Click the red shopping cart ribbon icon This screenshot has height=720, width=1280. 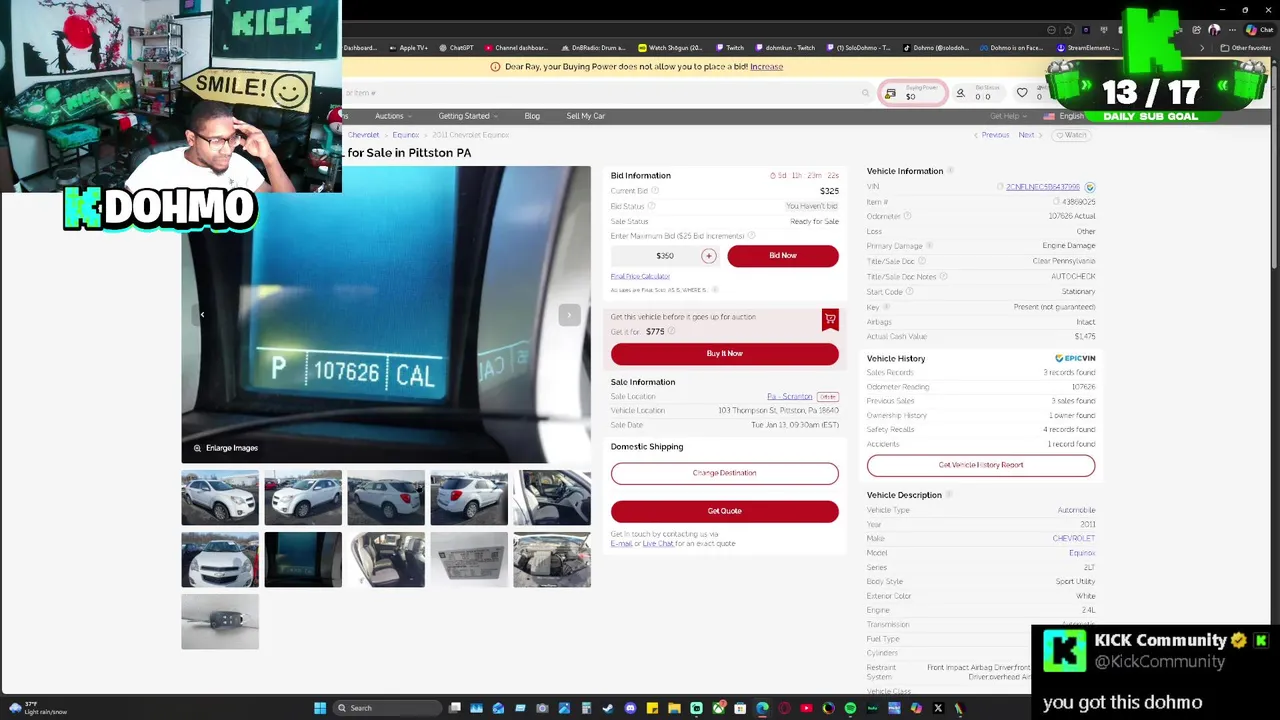pyautogui.click(x=830, y=319)
